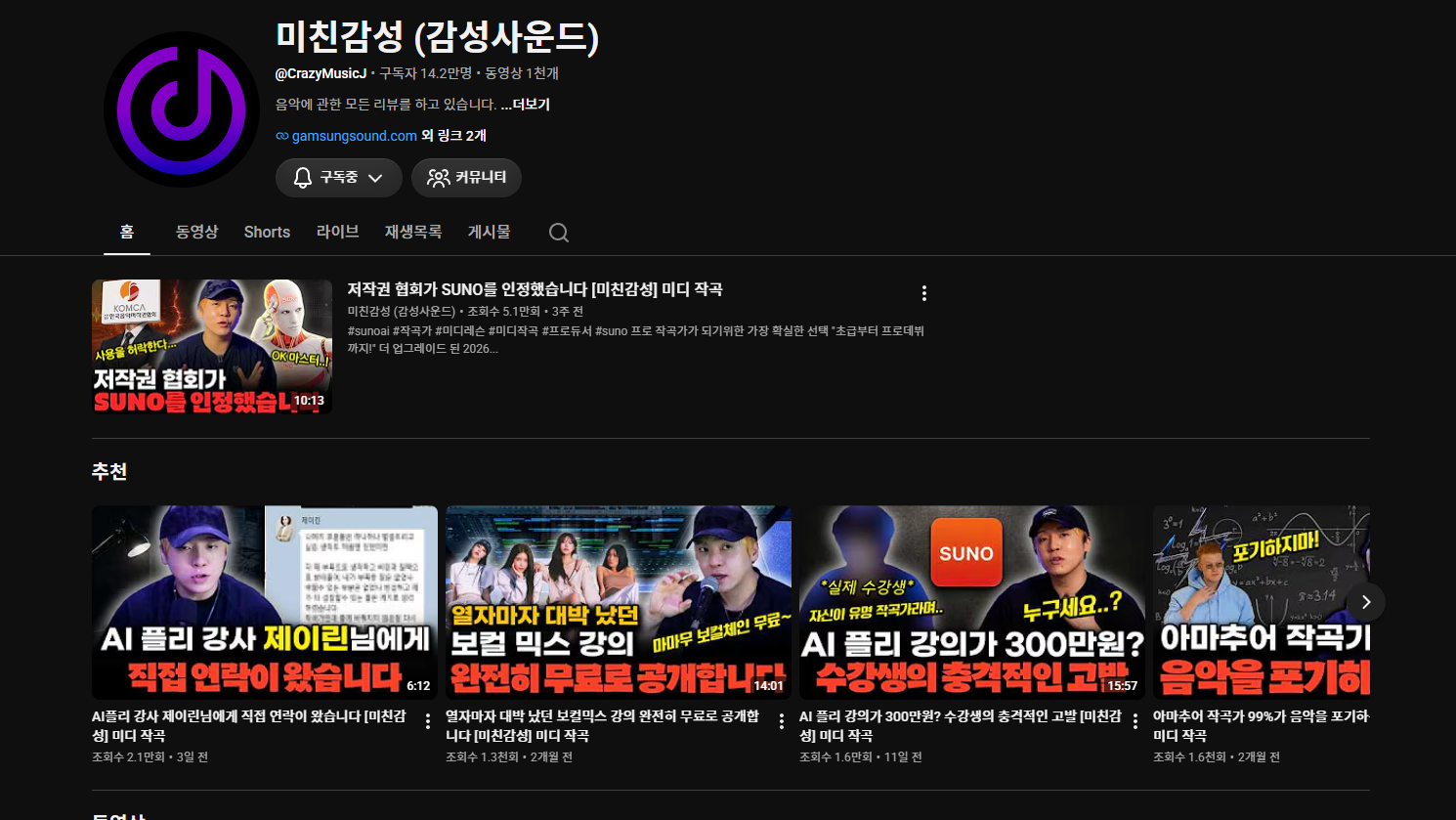Click the channel title 미친감성 (감성사운드)
Screen dimensions: 1456x820
[x=437, y=37]
